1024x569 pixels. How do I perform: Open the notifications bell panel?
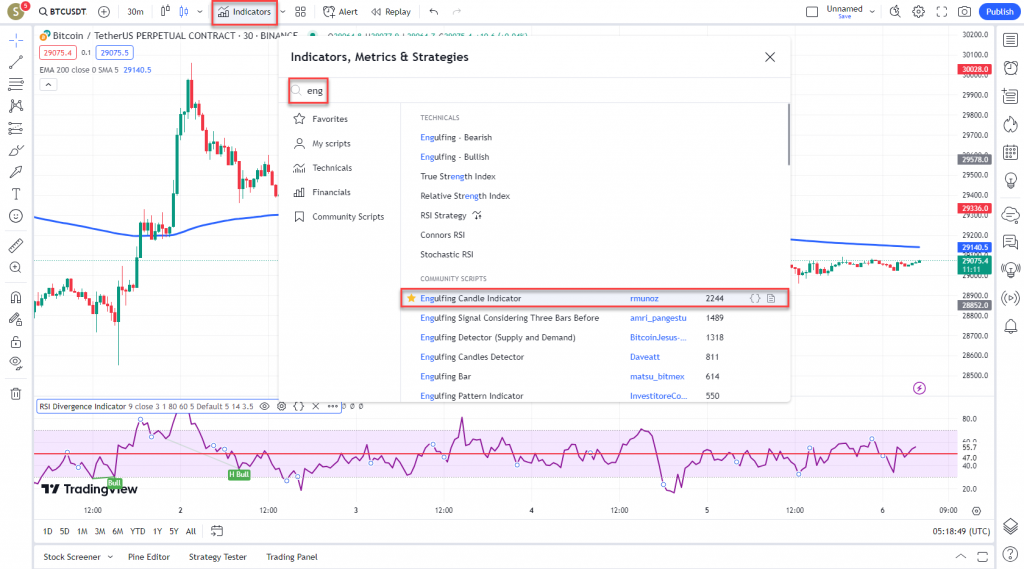1010,326
